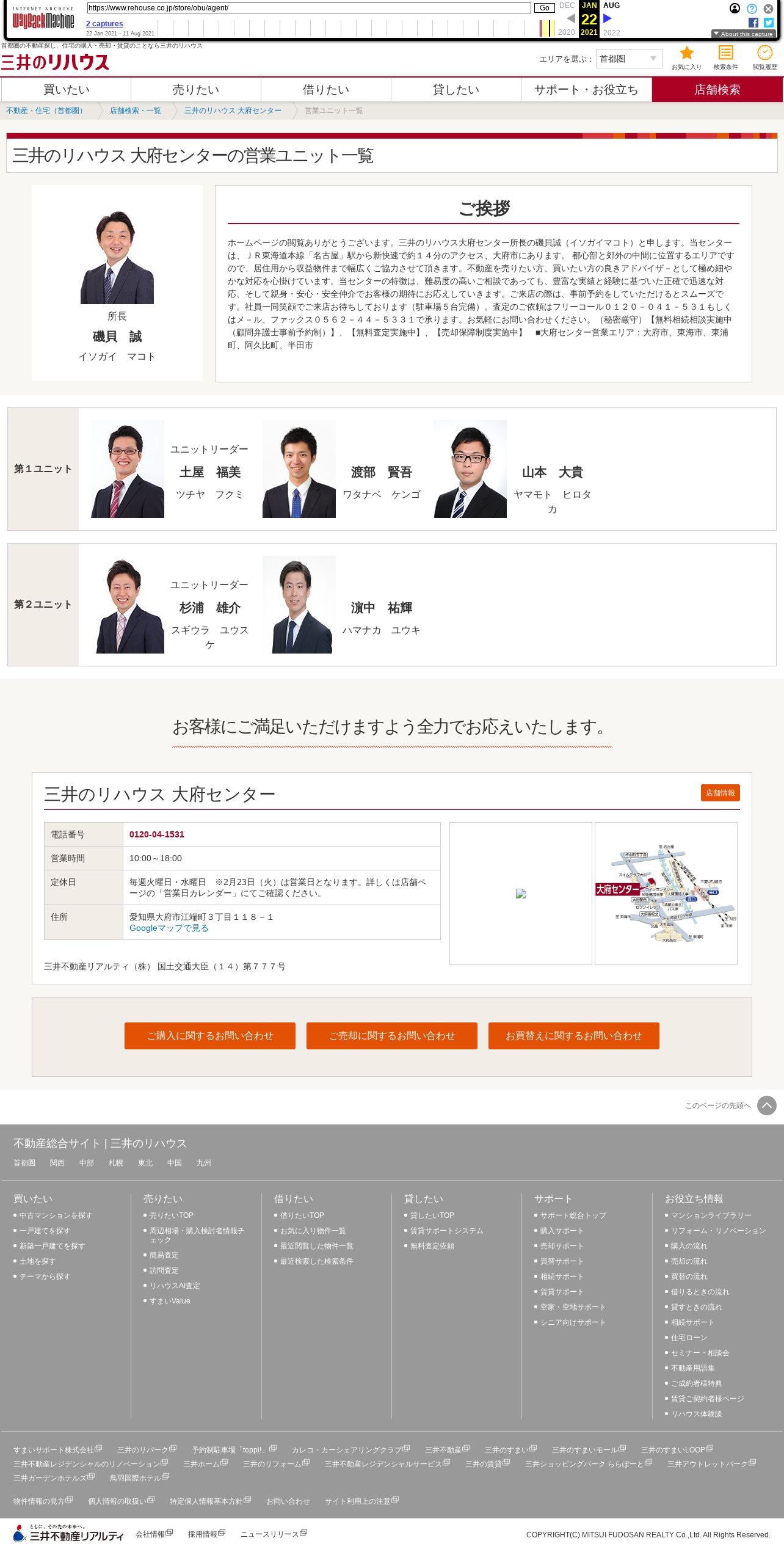Open the 検索条件 list icon
Screen dimensions: 784x1552
[x=725, y=53]
